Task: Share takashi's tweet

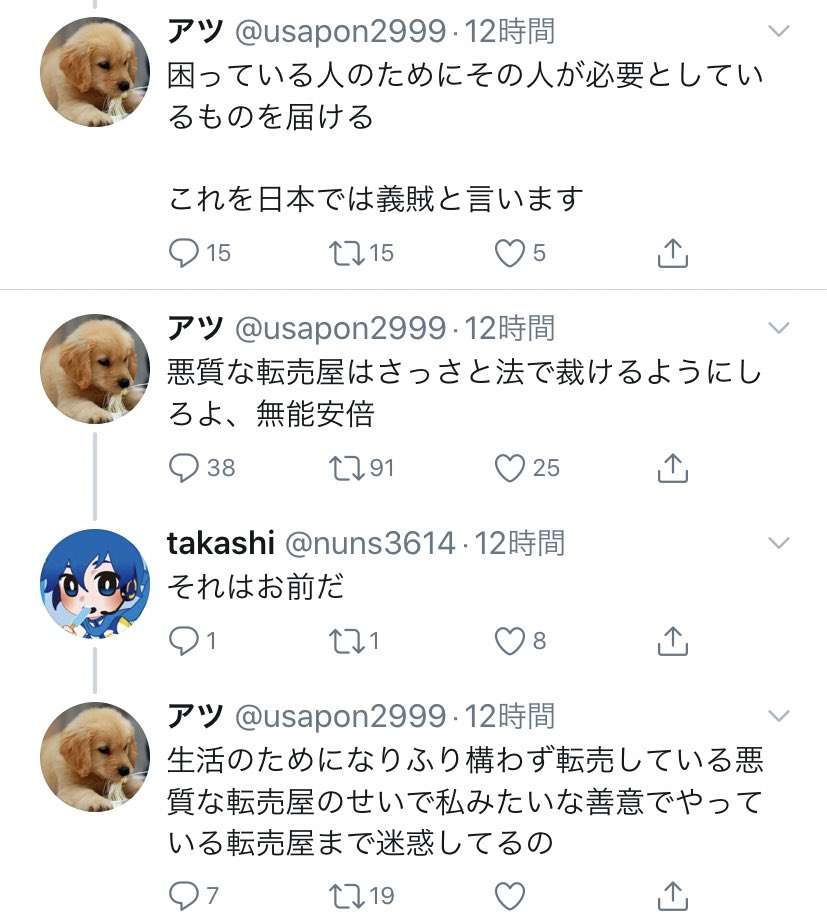Action: (x=673, y=640)
